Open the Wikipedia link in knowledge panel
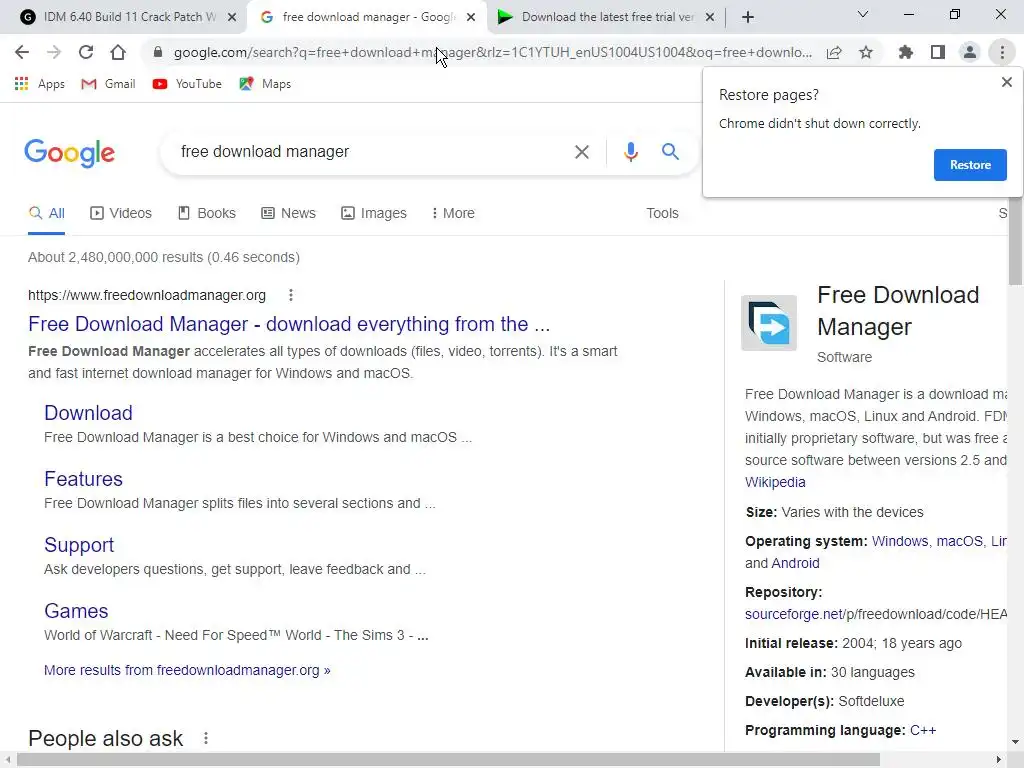The height and width of the screenshot is (768, 1024). coord(775,483)
